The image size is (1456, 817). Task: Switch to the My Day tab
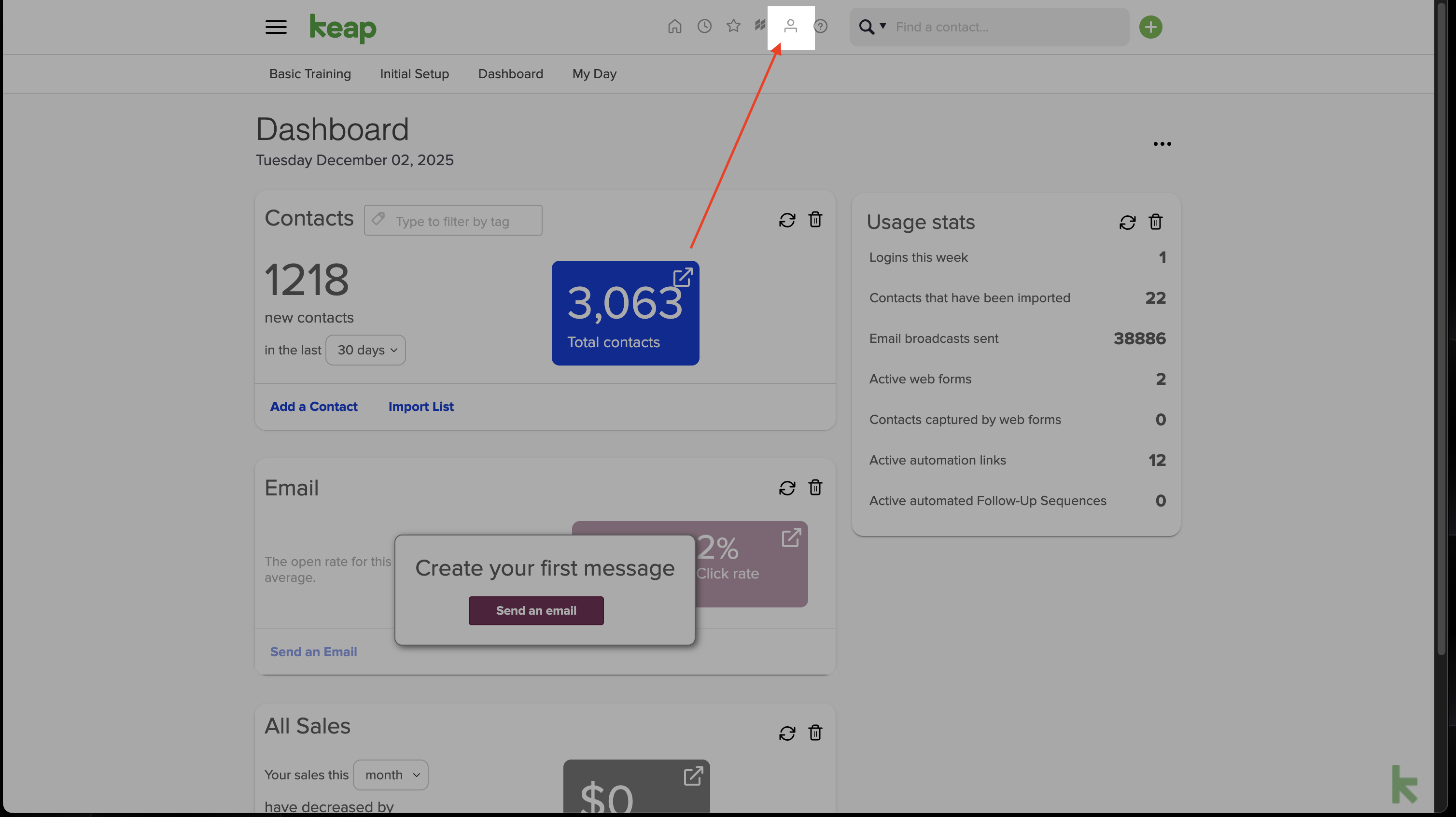click(594, 74)
